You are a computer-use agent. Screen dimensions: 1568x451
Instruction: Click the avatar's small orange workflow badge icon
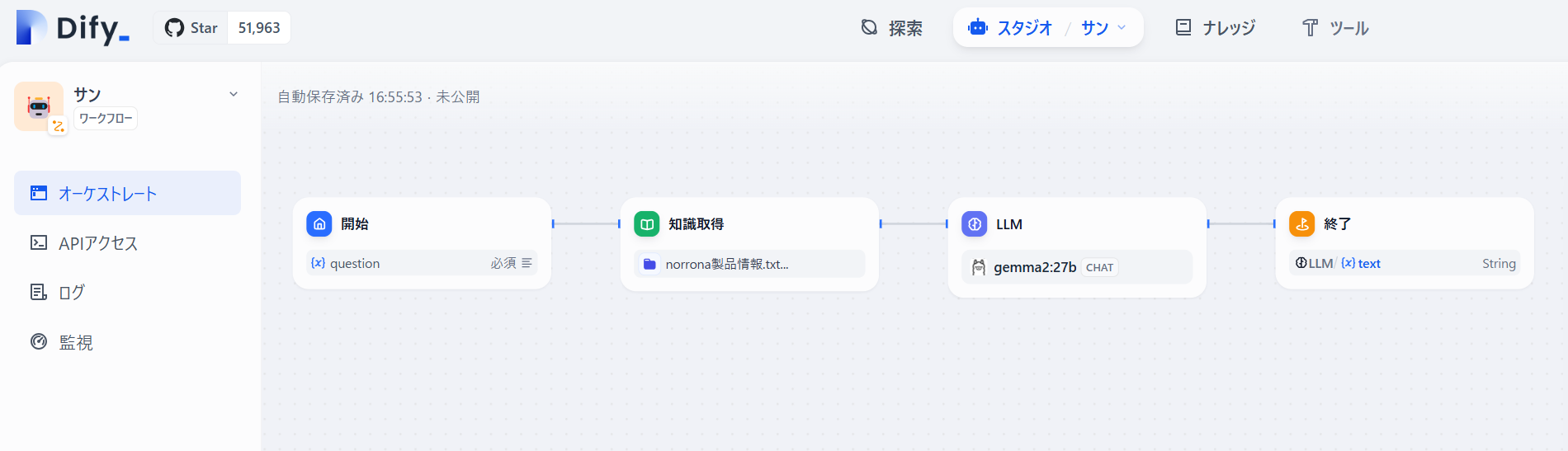[58, 126]
